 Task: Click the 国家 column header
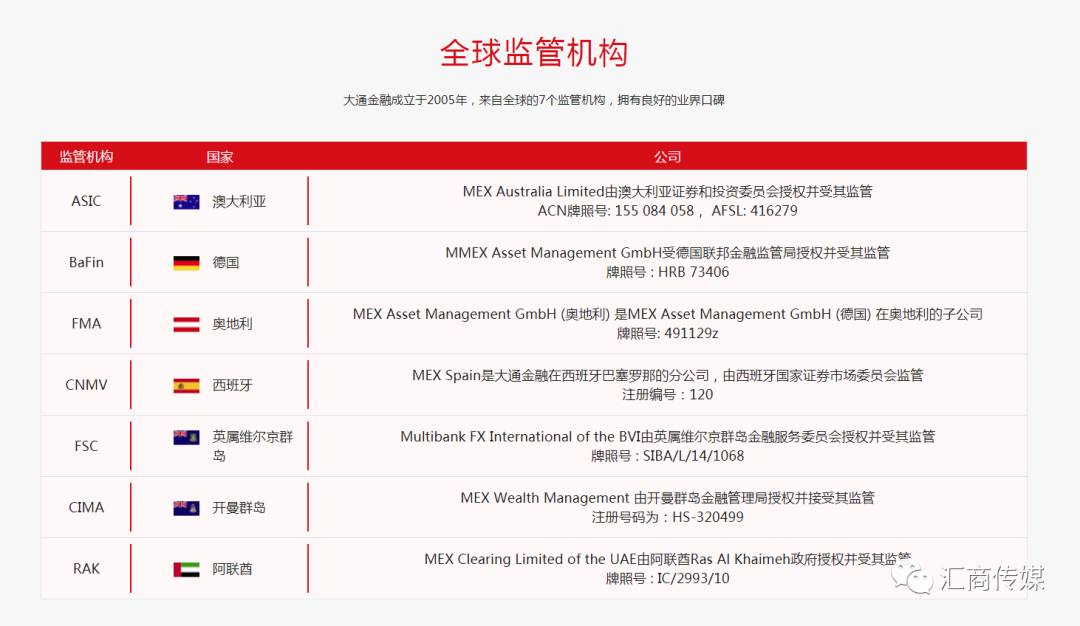coord(220,157)
